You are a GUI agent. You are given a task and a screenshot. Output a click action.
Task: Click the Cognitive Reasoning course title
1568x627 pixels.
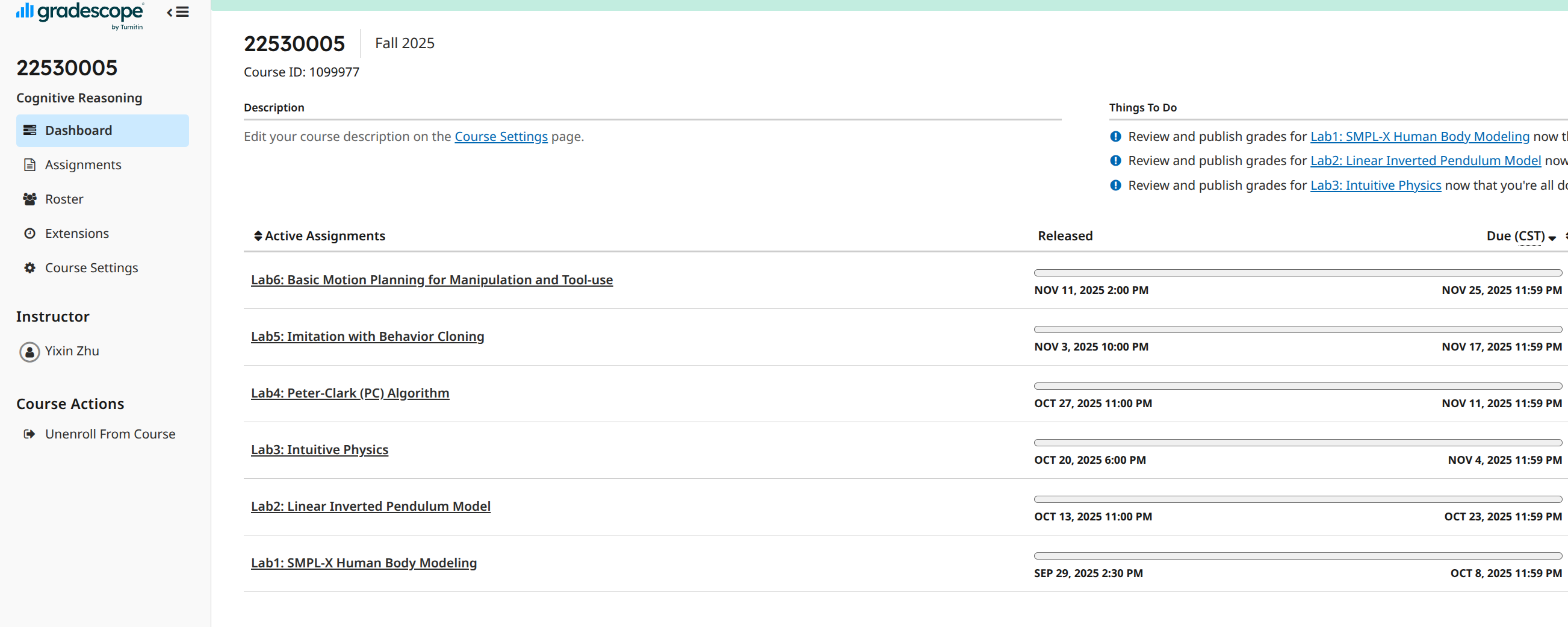pyautogui.click(x=79, y=98)
